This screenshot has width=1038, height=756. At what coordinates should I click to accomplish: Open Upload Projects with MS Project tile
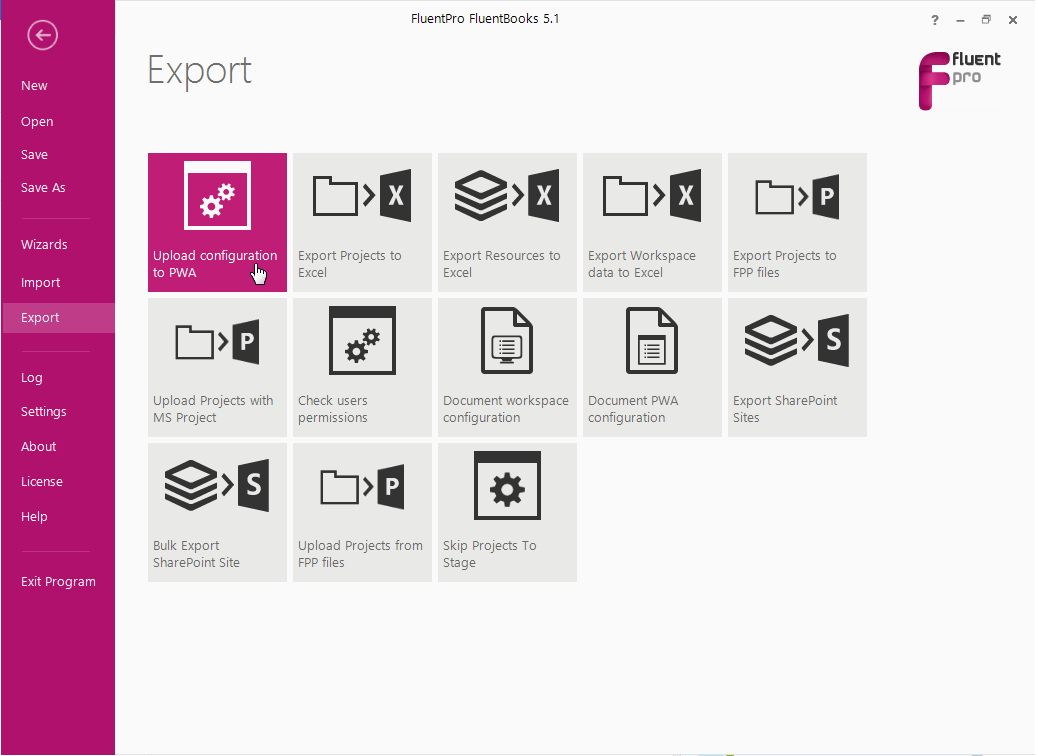[x=217, y=367]
